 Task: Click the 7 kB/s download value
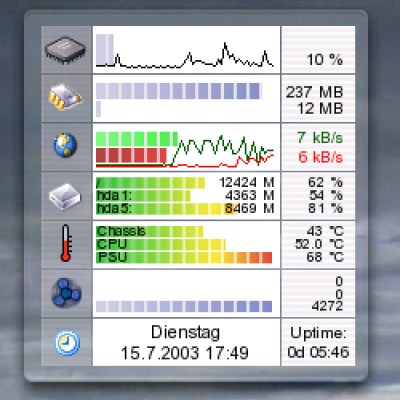click(320, 138)
